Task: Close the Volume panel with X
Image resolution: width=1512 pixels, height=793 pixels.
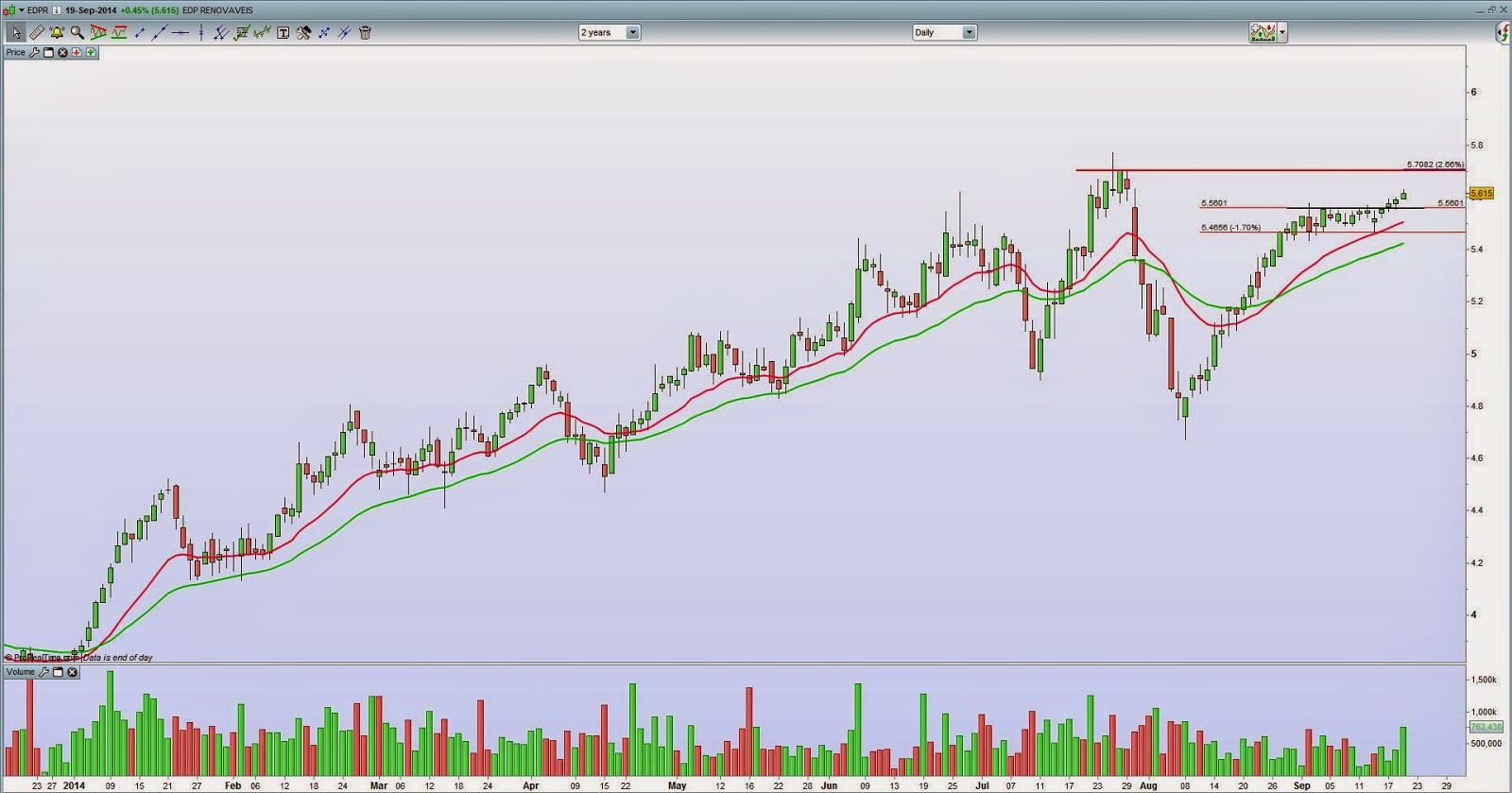Action: [72, 672]
